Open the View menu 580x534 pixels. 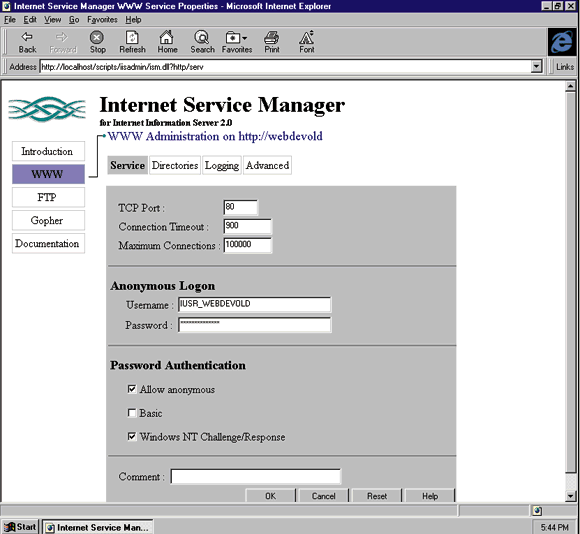(x=53, y=20)
